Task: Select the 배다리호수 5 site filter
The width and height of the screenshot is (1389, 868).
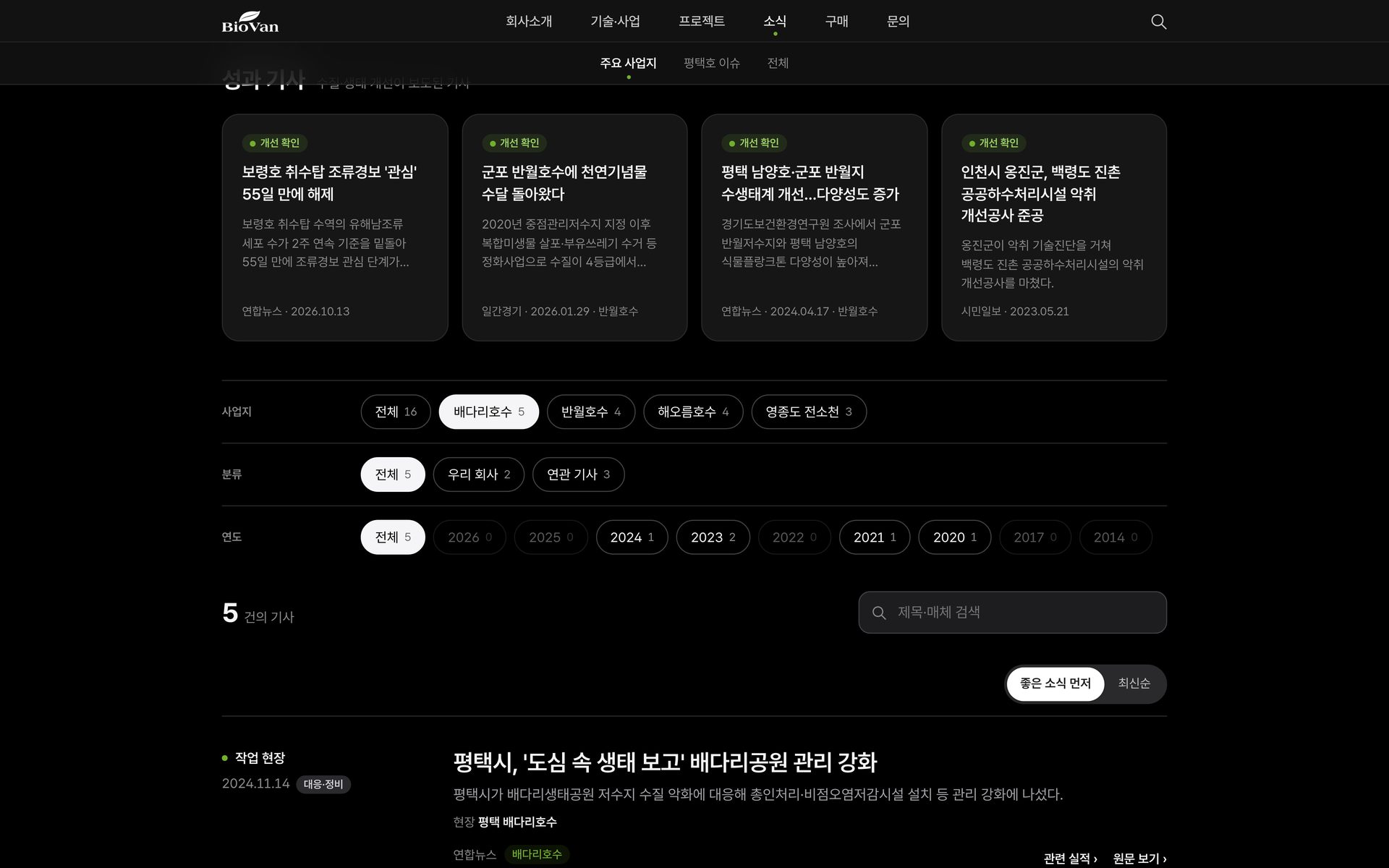Action: pyautogui.click(x=488, y=412)
